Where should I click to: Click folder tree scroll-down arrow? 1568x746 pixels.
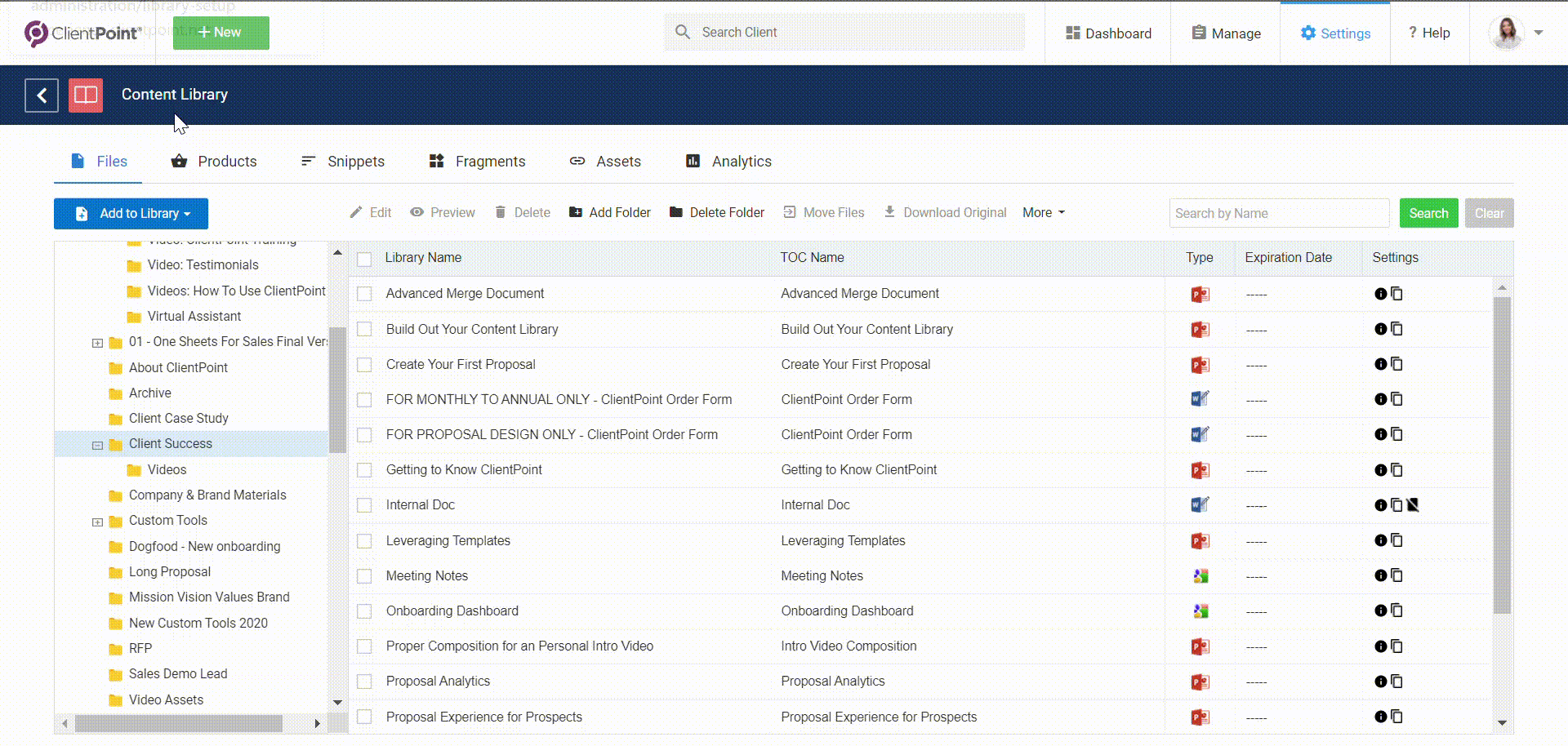(x=337, y=702)
